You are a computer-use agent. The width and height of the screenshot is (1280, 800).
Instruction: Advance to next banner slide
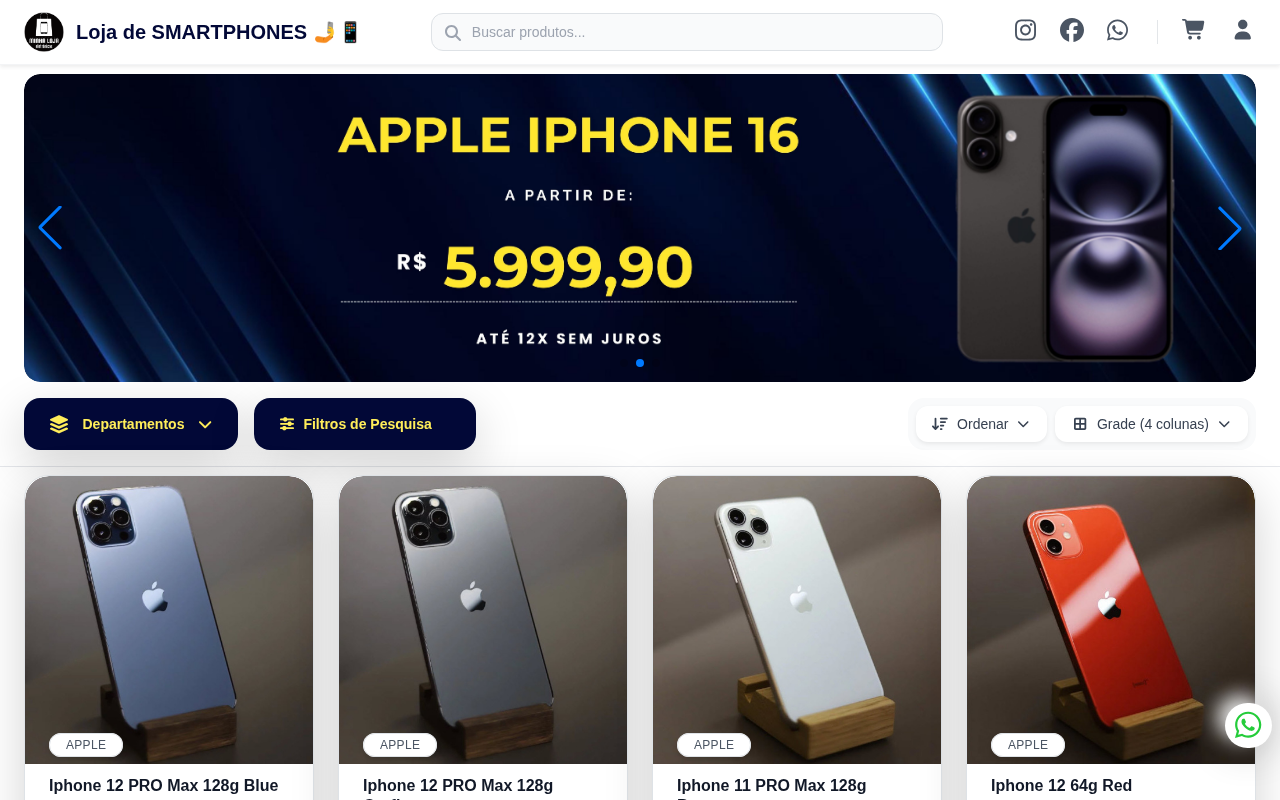point(1230,228)
